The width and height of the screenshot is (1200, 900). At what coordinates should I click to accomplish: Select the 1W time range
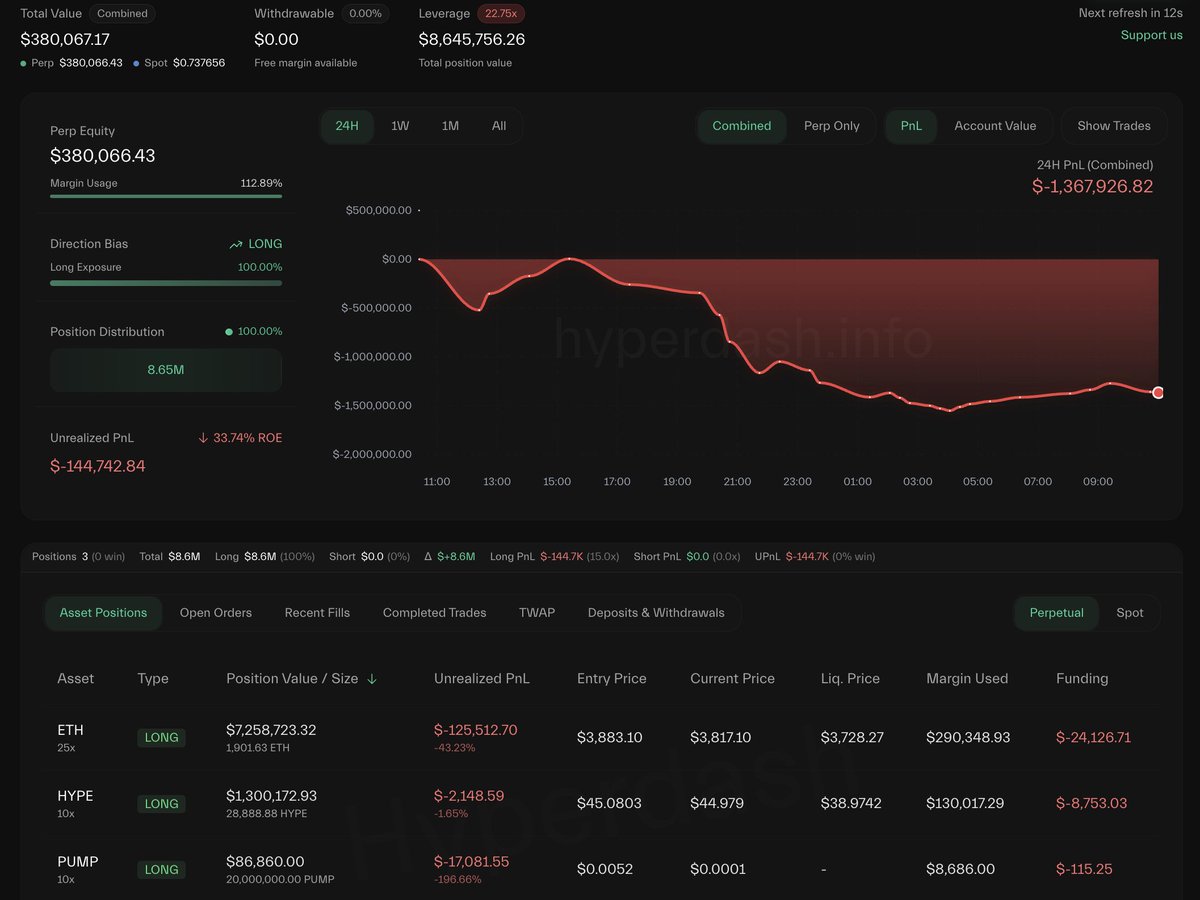(400, 126)
